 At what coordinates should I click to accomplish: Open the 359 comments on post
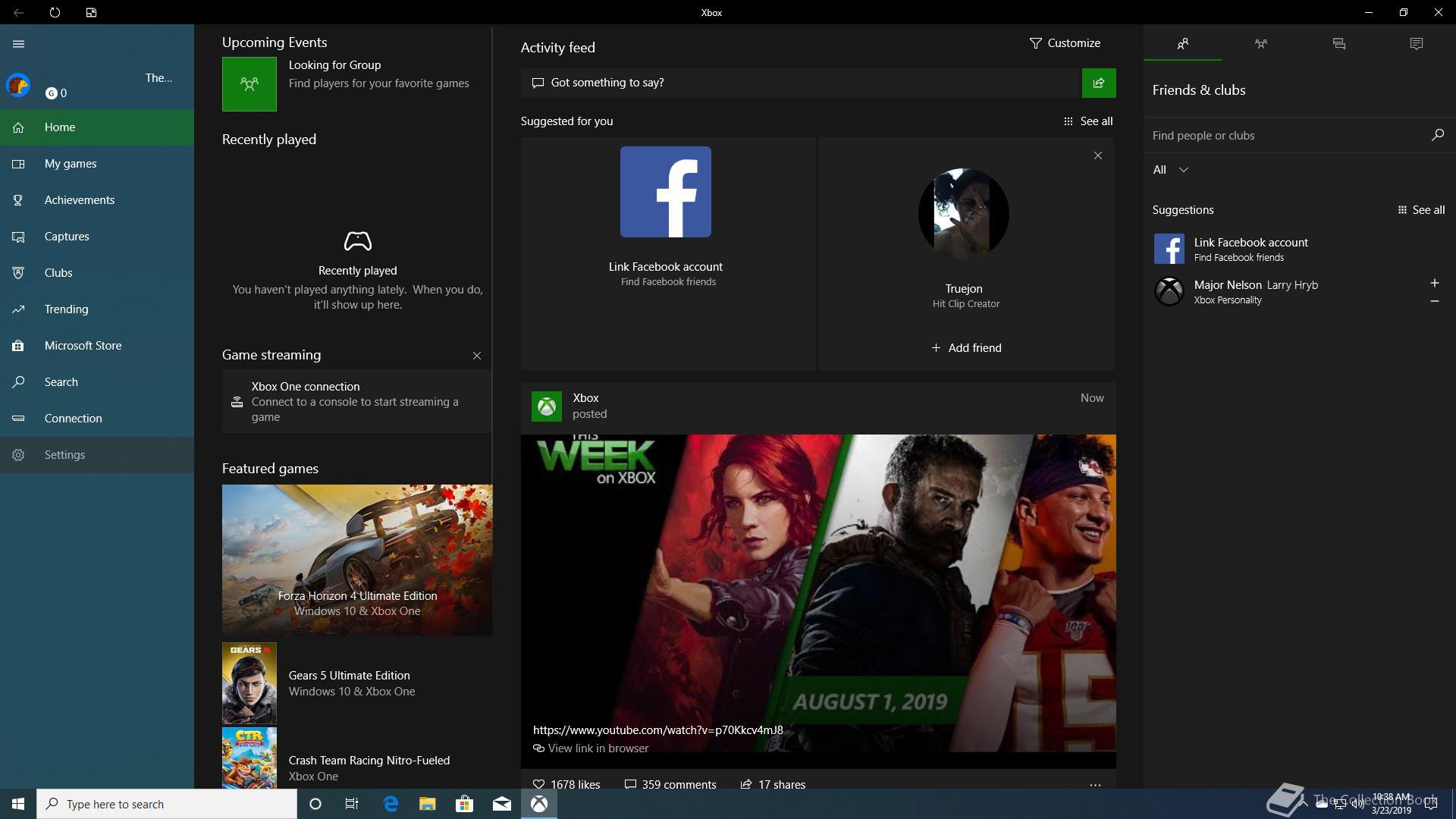pyautogui.click(x=670, y=784)
